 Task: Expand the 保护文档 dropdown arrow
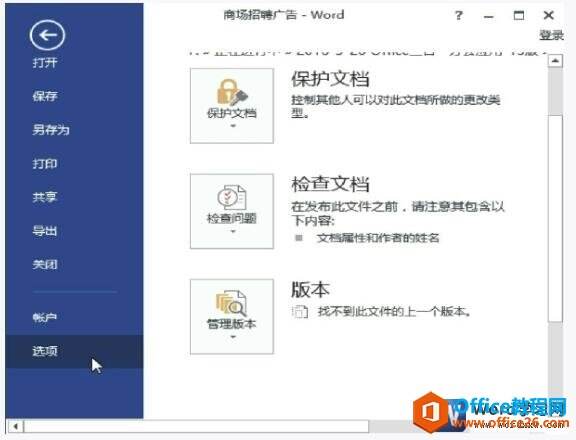point(233,126)
